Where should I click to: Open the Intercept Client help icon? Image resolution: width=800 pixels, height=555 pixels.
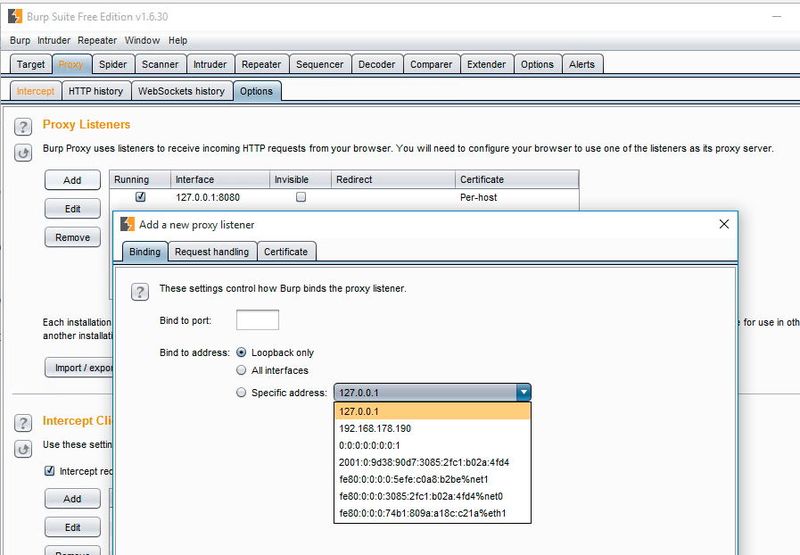pyautogui.click(x=23, y=422)
